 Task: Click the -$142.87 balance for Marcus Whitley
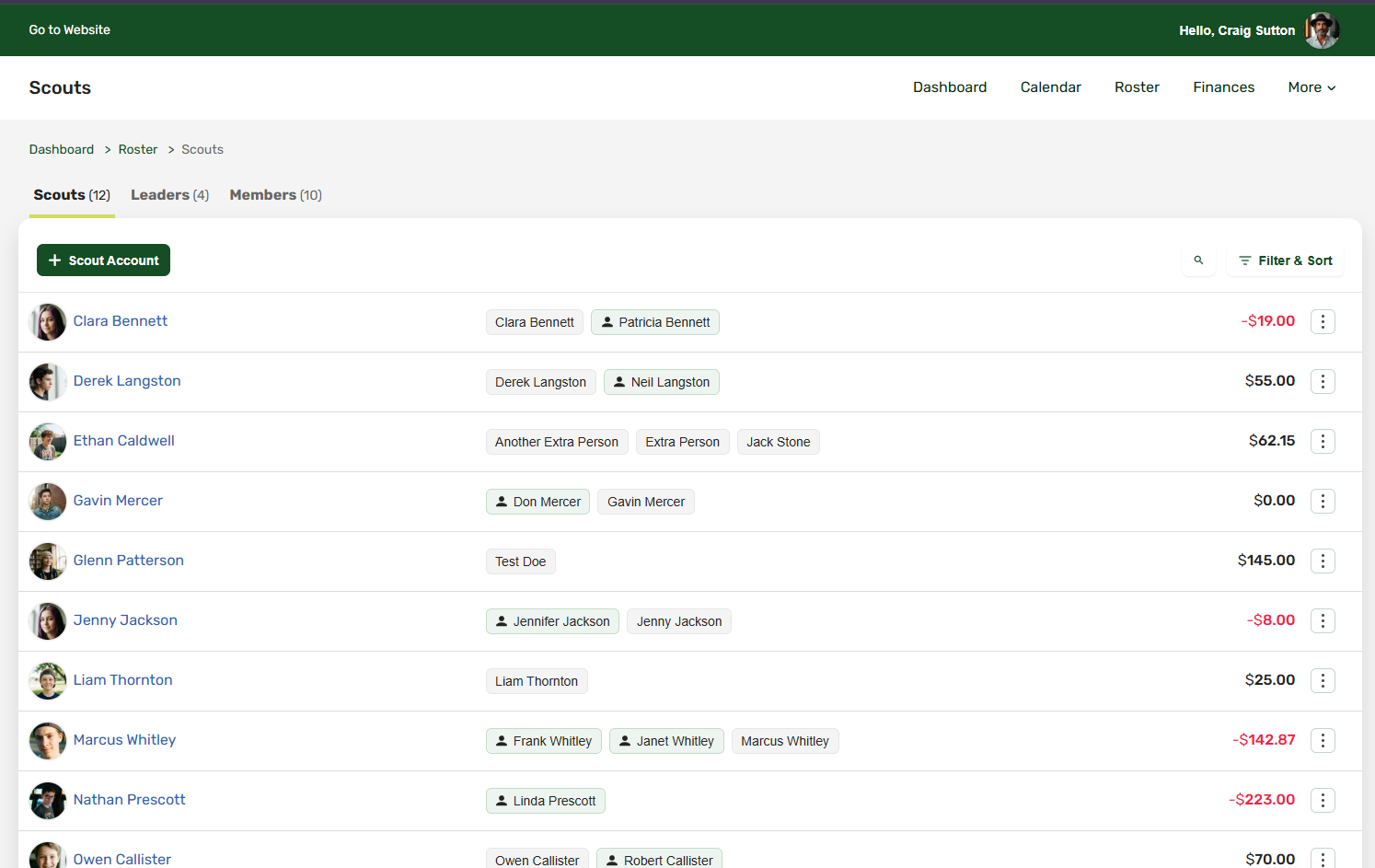(x=1264, y=740)
